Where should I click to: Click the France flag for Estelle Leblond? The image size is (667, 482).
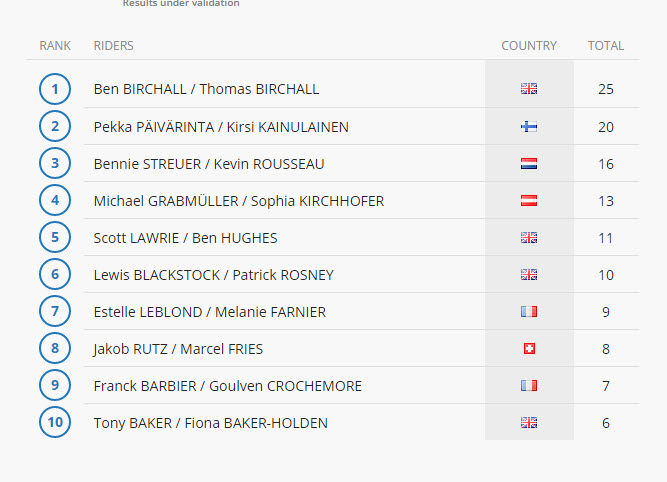pyautogui.click(x=529, y=312)
